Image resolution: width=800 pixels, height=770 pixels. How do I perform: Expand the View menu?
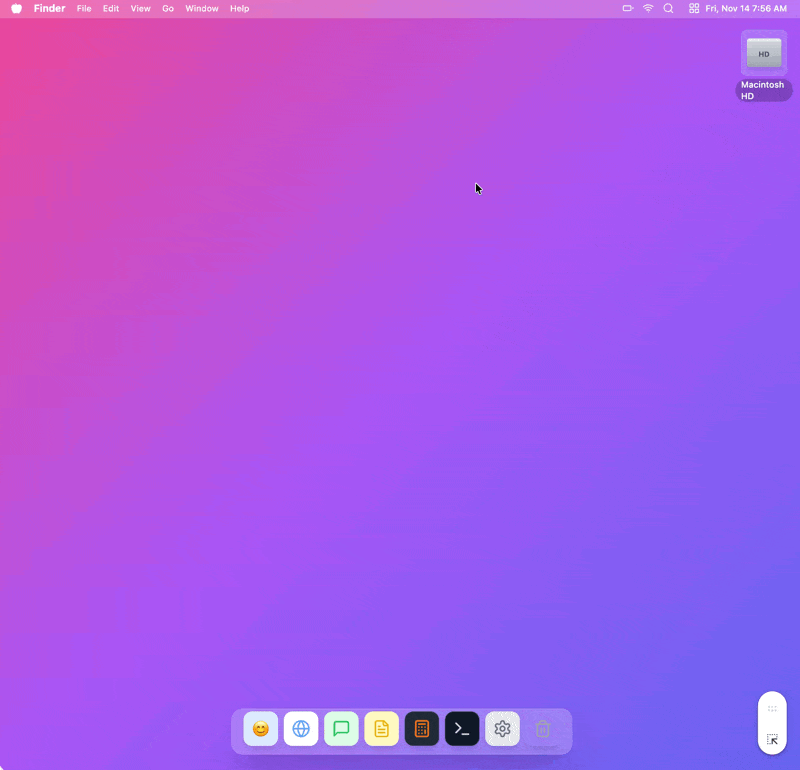tap(140, 8)
